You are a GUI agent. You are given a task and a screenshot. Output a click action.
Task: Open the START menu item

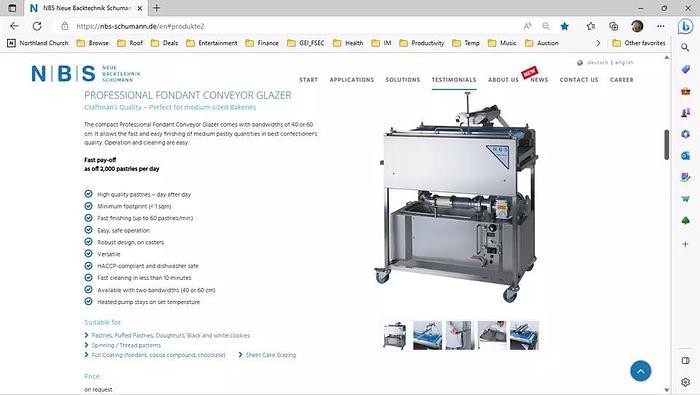click(x=308, y=80)
